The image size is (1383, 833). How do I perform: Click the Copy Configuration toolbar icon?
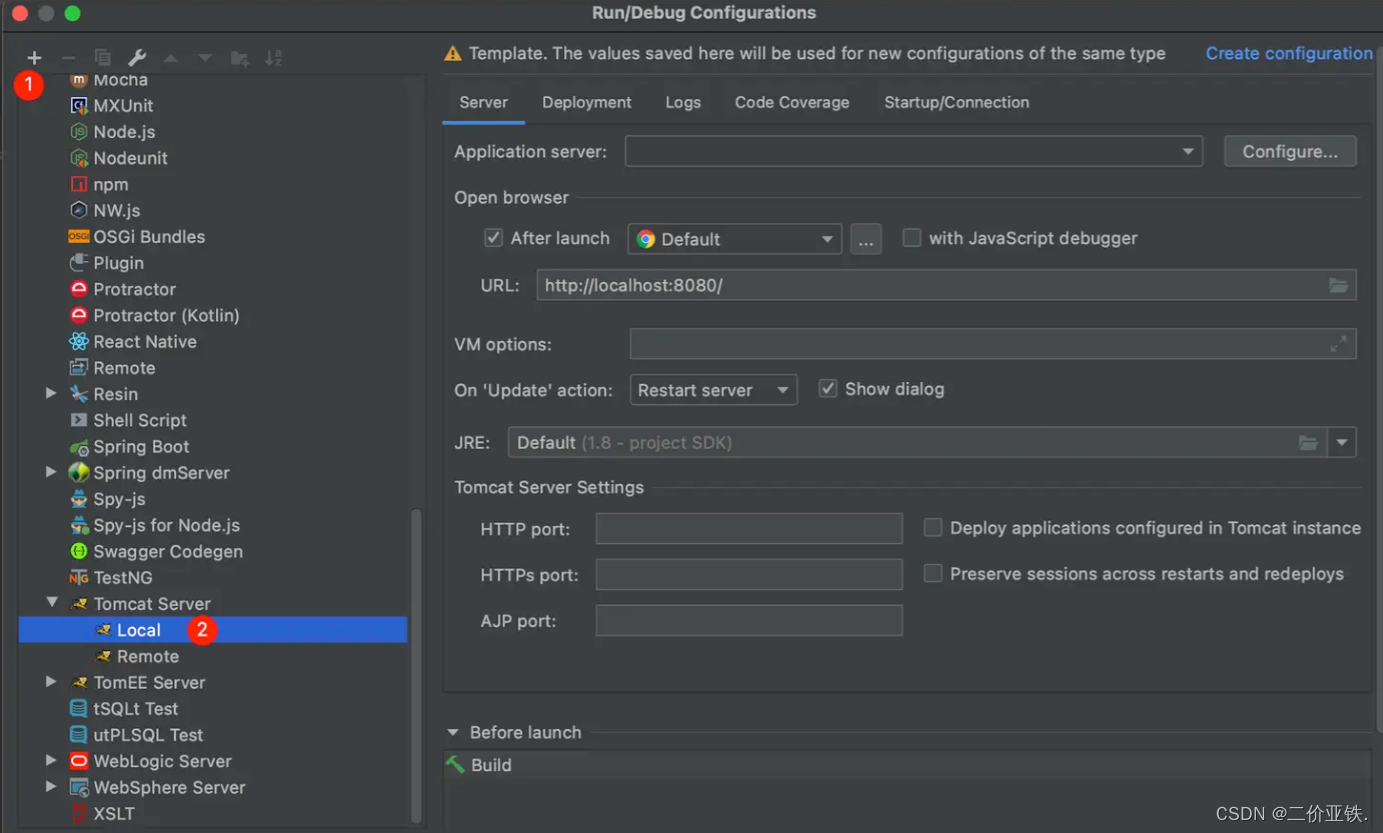102,58
